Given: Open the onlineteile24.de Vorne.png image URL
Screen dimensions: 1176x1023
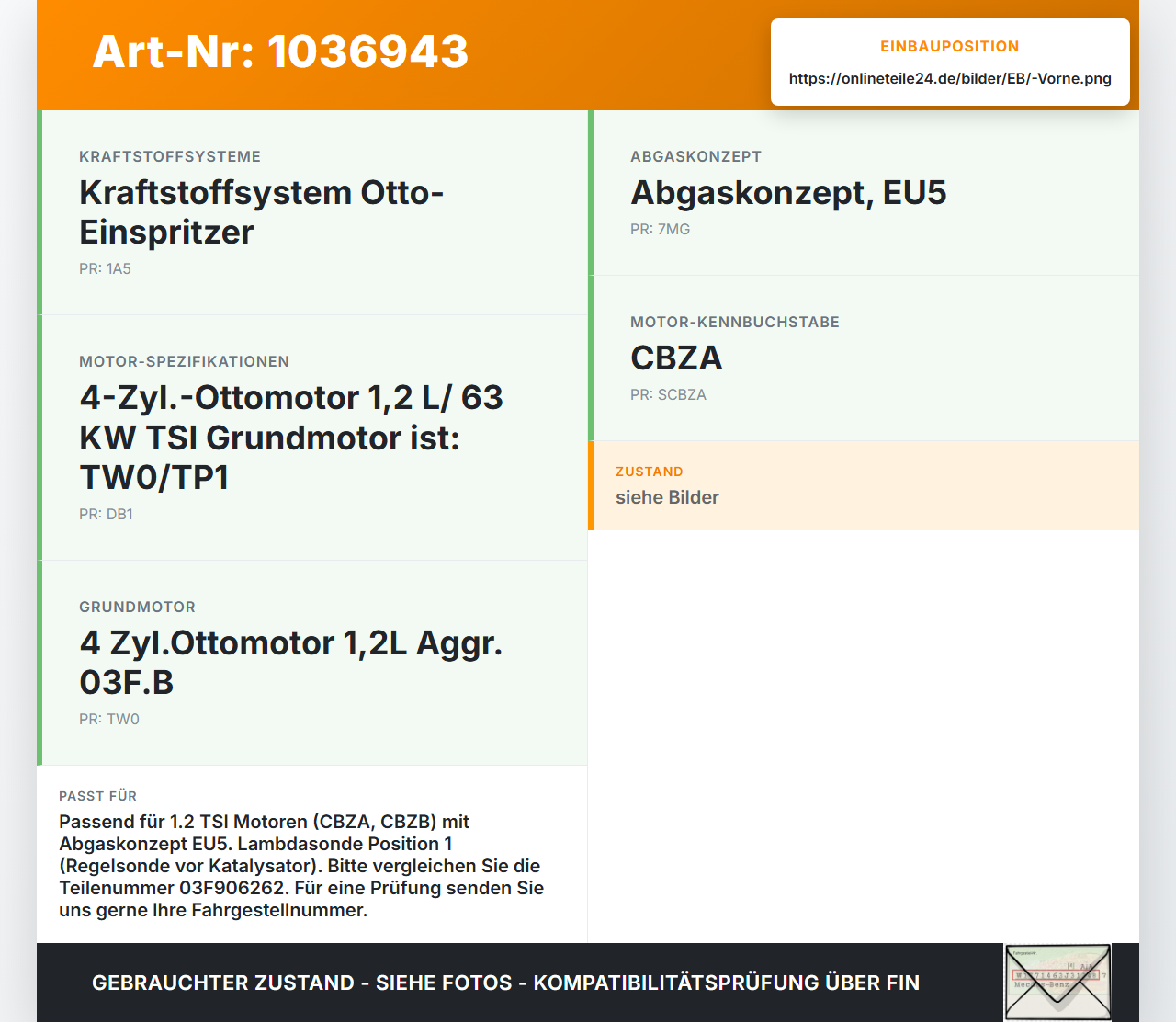Looking at the screenshot, I should click(950, 78).
